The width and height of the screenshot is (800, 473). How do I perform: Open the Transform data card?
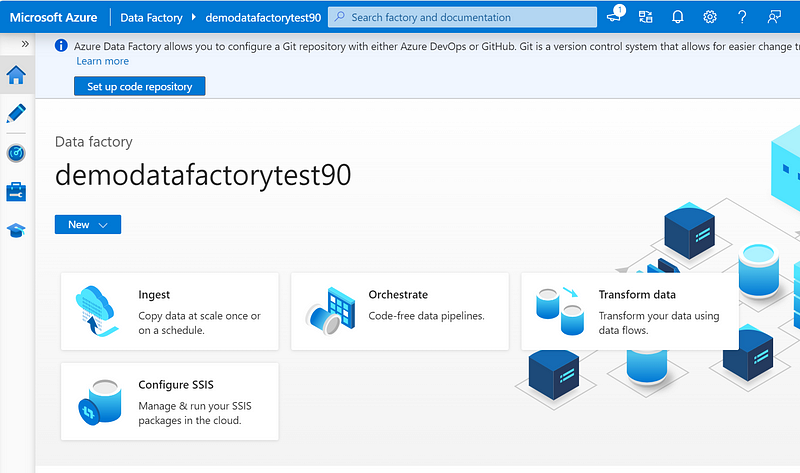[x=630, y=311]
